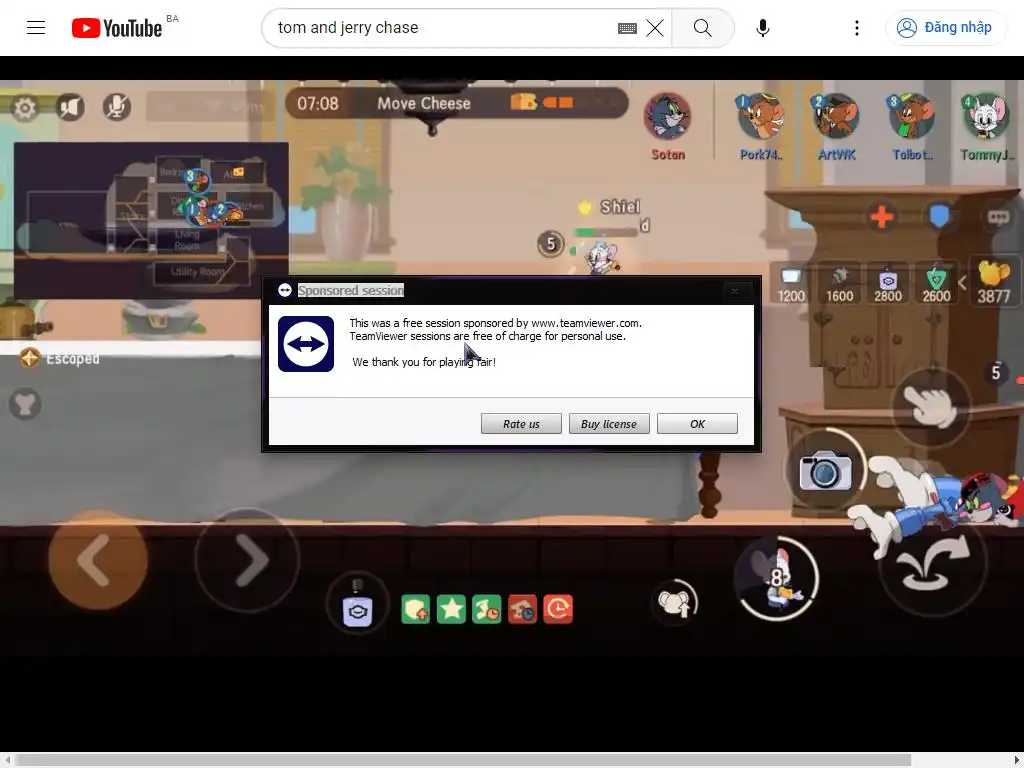Select player 4 white mouse avatar TommyJ
This screenshot has height=768, width=1024.
coord(985,116)
